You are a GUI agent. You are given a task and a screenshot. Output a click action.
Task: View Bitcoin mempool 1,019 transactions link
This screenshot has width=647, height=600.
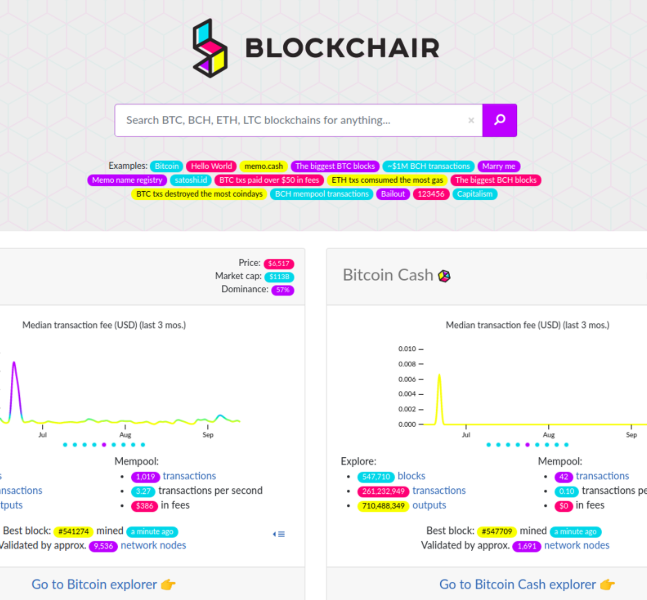[x=190, y=476]
